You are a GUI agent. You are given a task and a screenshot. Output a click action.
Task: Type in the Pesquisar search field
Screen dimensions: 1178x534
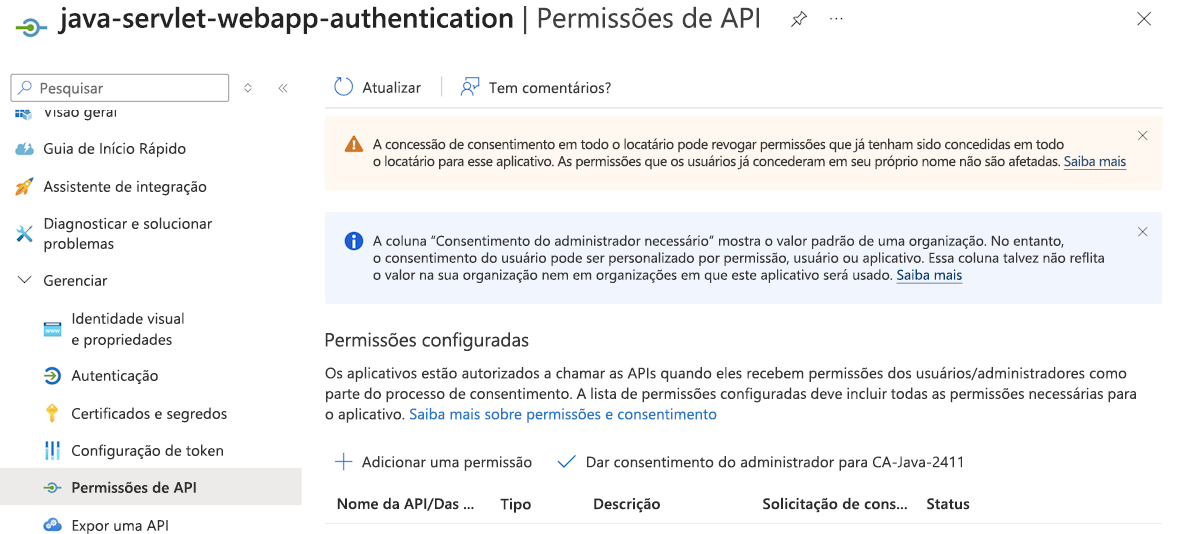pyautogui.click(x=119, y=88)
